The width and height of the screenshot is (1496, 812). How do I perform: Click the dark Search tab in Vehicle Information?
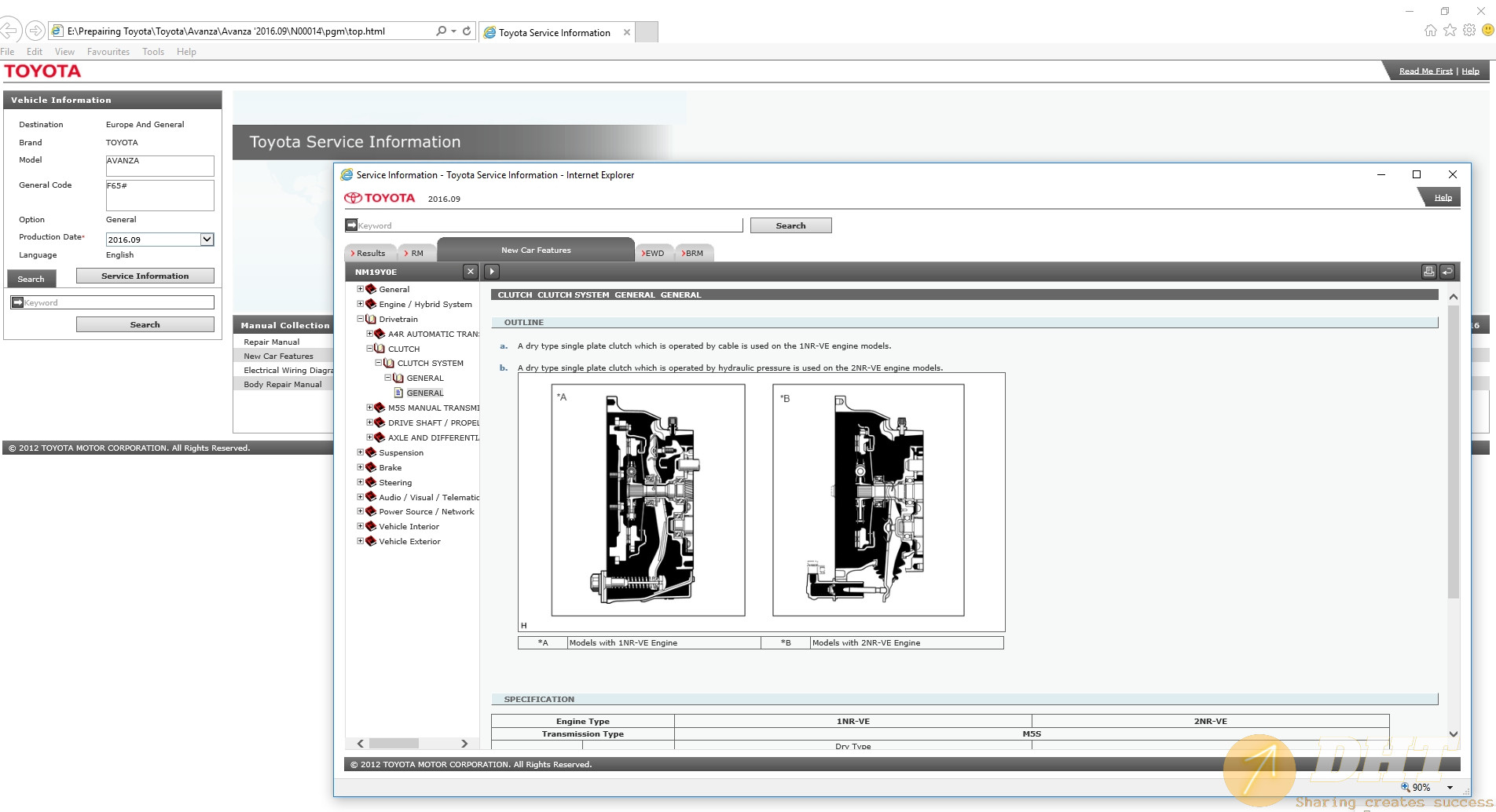click(31, 279)
